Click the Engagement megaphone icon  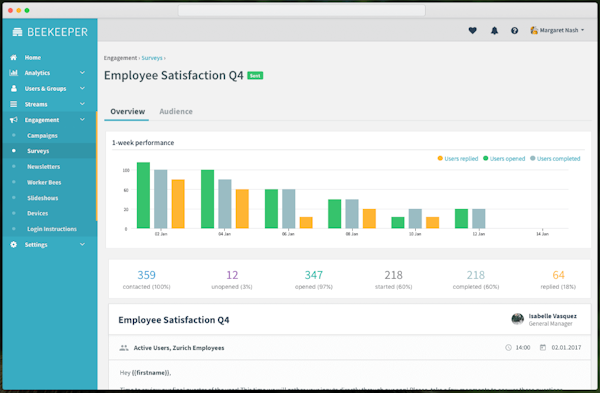(x=13, y=120)
